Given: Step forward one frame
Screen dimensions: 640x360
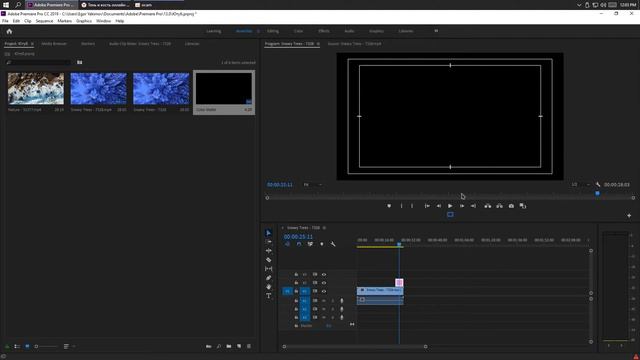Looking at the screenshot, I should tap(462, 206).
